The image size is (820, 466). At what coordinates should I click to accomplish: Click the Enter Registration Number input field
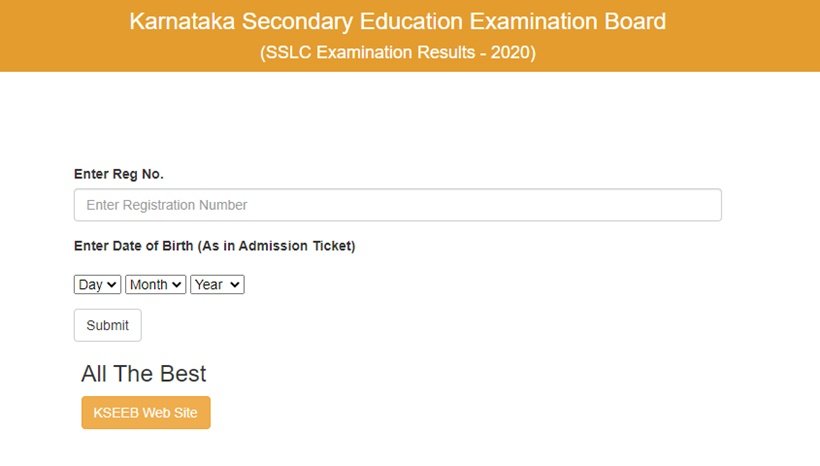397,205
